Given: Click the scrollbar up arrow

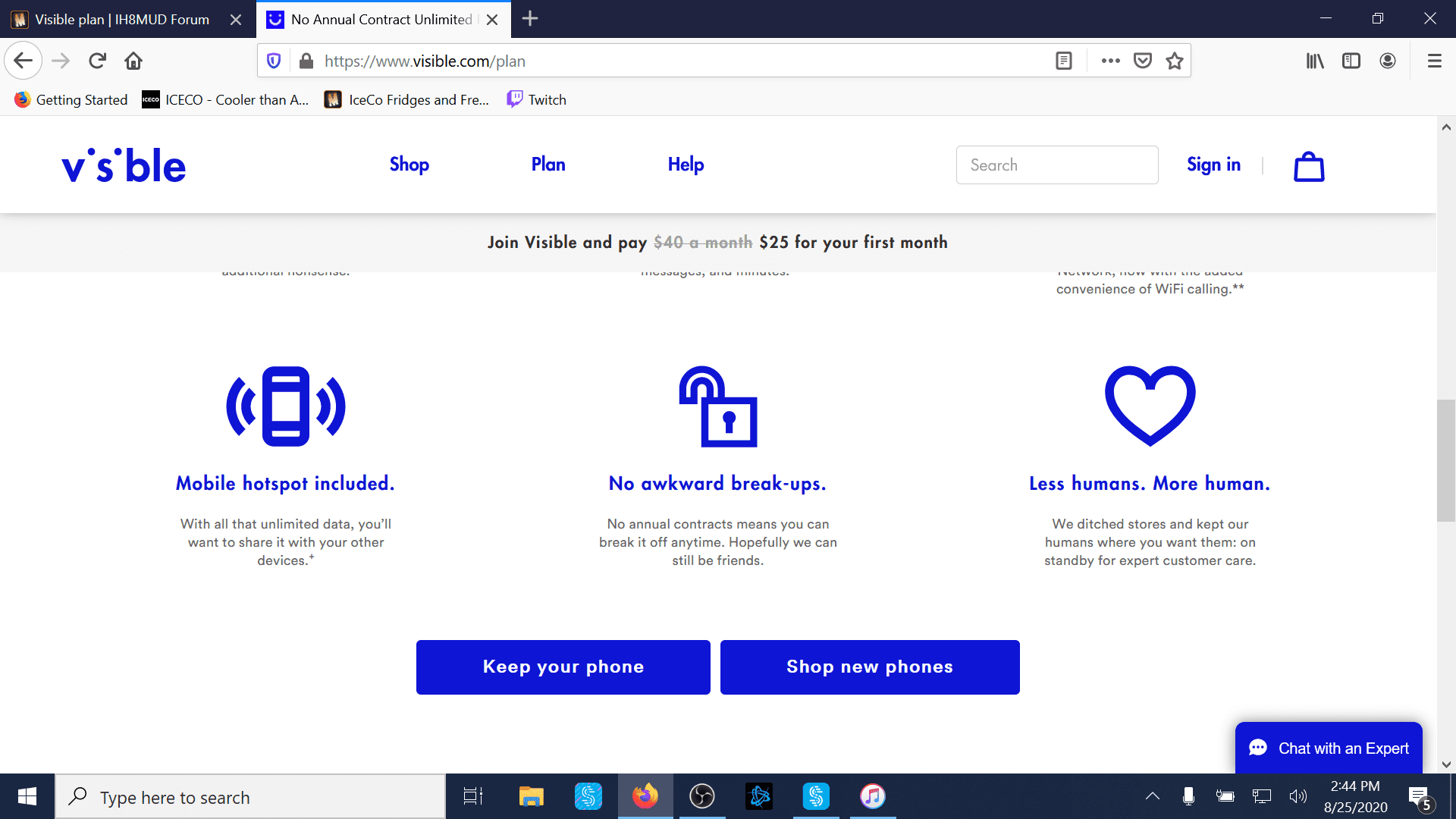Looking at the screenshot, I should tap(1446, 127).
